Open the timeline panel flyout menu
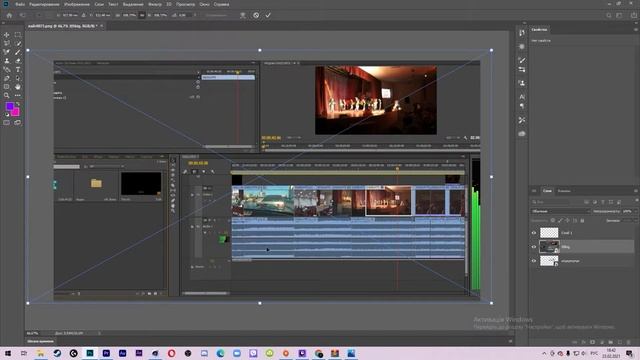This screenshot has height=360, width=640. pyautogui.click(x=510, y=341)
